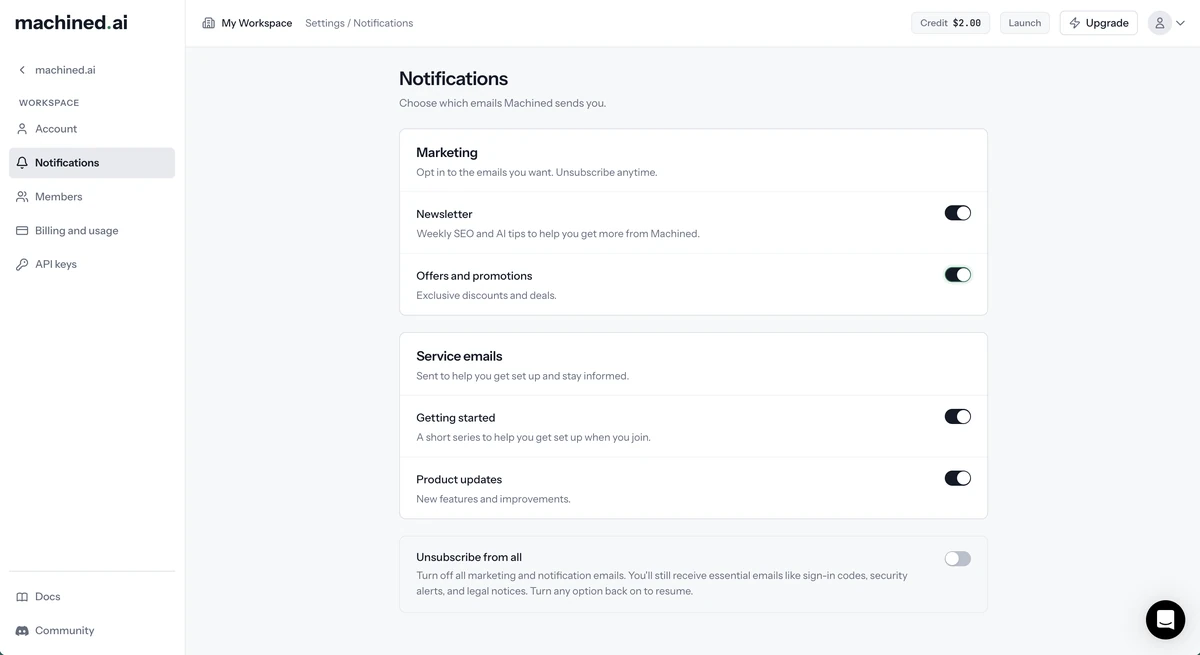Enable Unsubscribe from all
Viewport: 1200px width, 655px height.
[x=958, y=559]
